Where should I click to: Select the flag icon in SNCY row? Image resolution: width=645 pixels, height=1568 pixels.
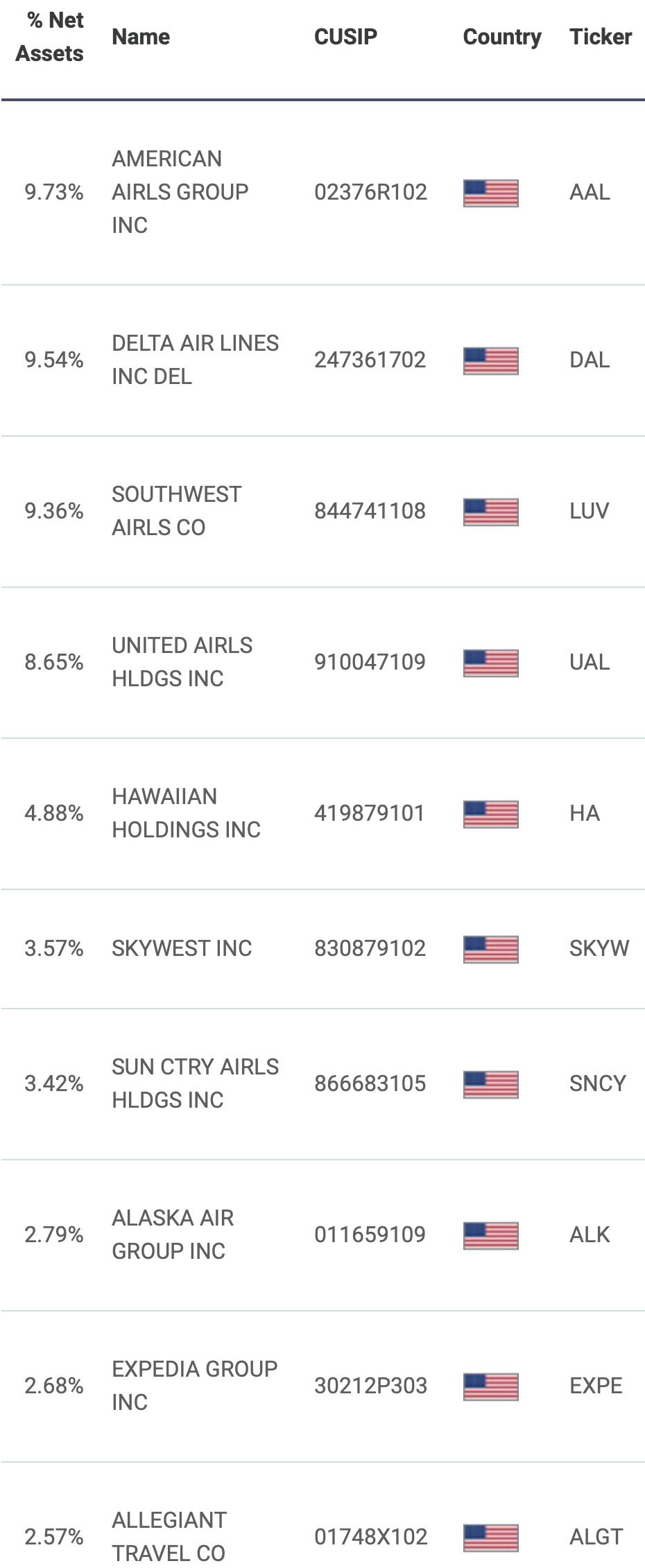coord(490,1084)
